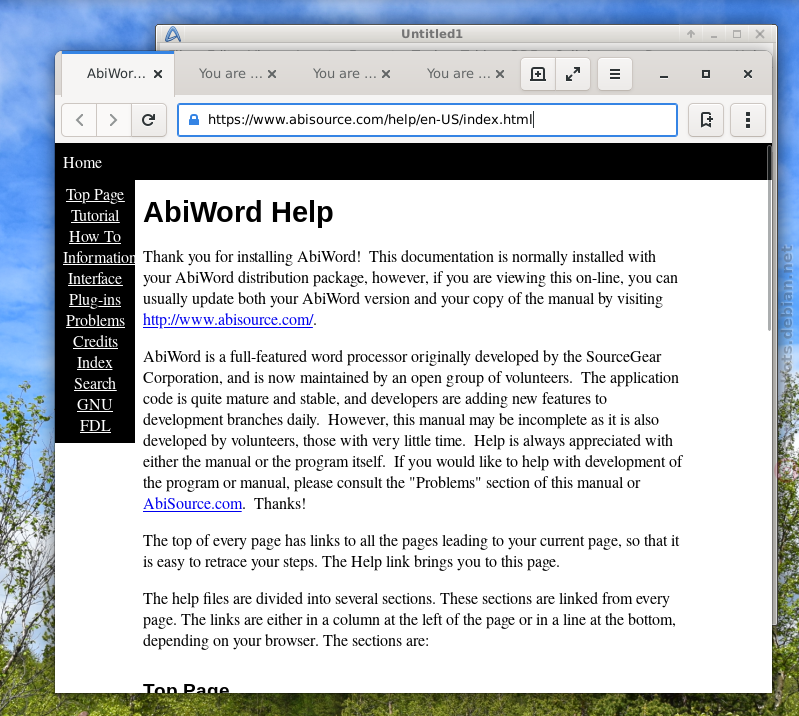Open the Index sidebar link
799x716 pixels.
click(95, 362)
